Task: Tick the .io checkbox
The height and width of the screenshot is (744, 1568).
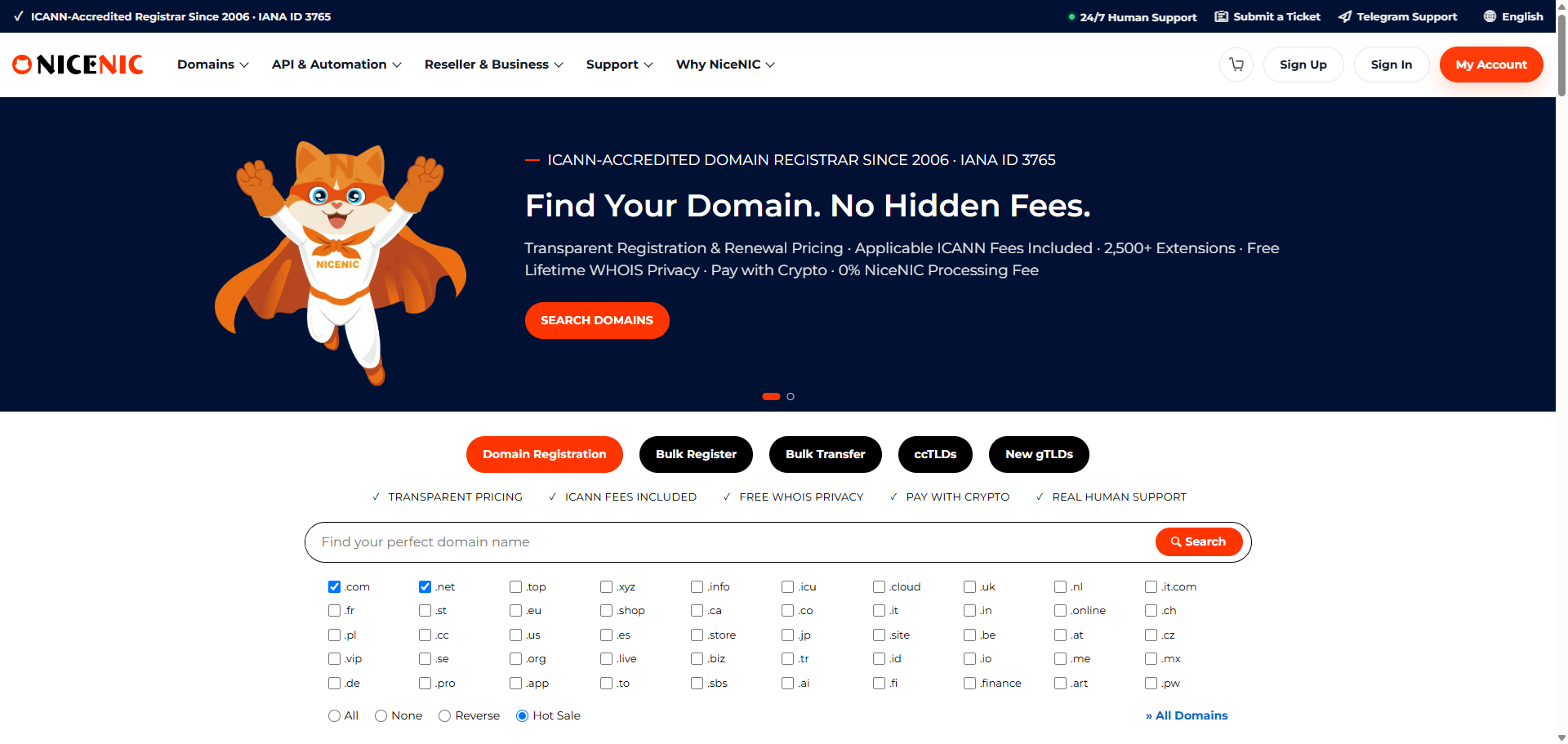Action: pos(969,658)
